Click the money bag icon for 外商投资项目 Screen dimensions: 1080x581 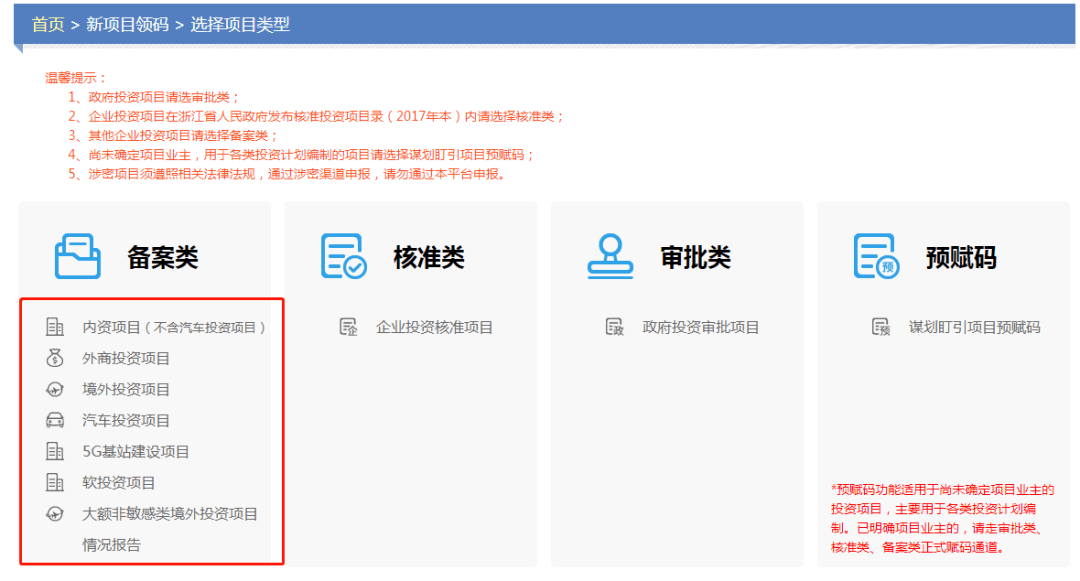(55, 358)
